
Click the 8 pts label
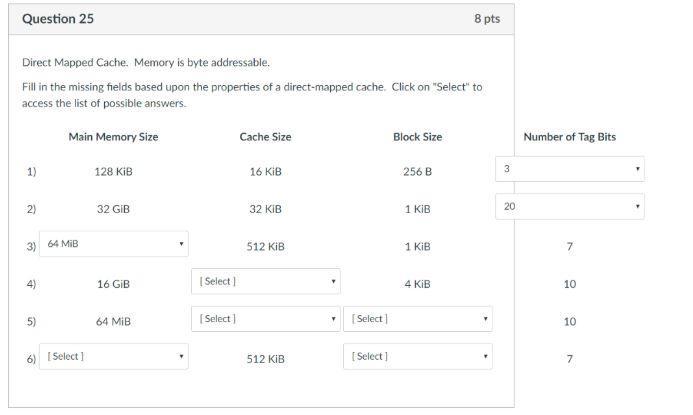point(486,19)
